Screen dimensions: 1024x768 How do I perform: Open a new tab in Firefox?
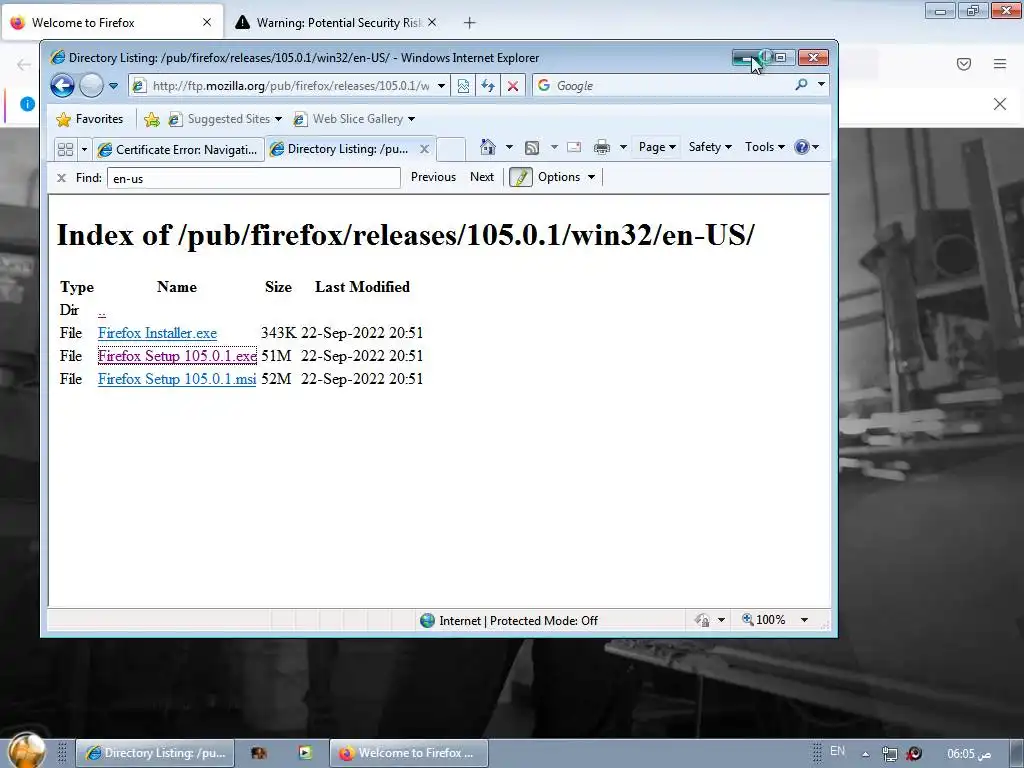[470, 23]
